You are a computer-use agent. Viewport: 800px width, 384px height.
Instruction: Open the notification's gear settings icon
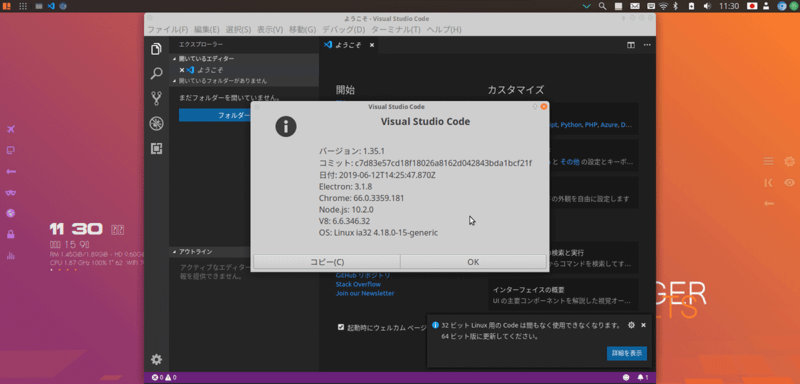click(631, 325)
